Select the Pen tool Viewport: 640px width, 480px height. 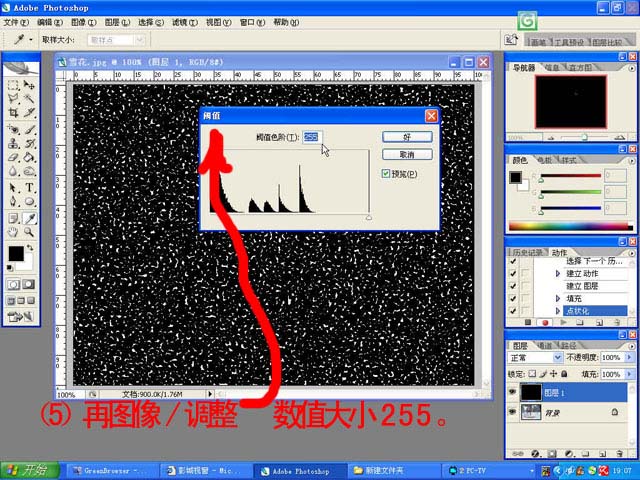pos(13,202)
